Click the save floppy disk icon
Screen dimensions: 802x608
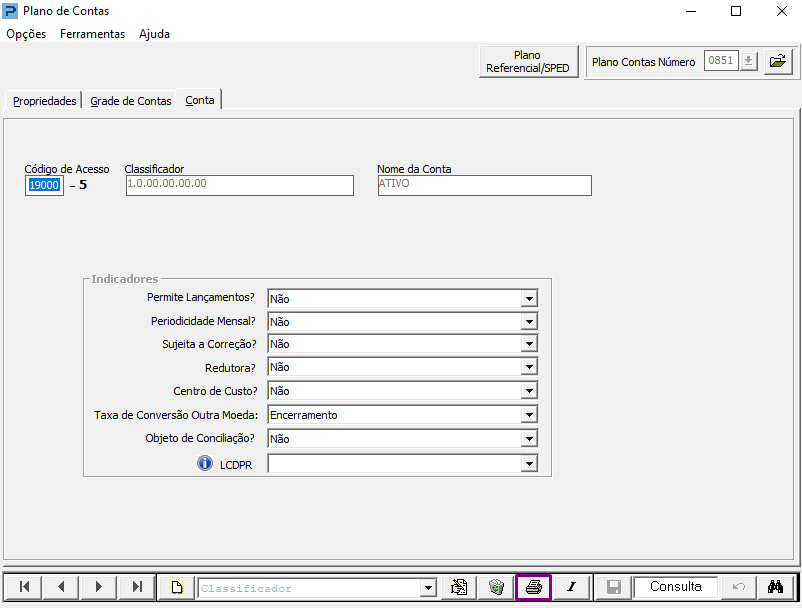click(613, 587)
